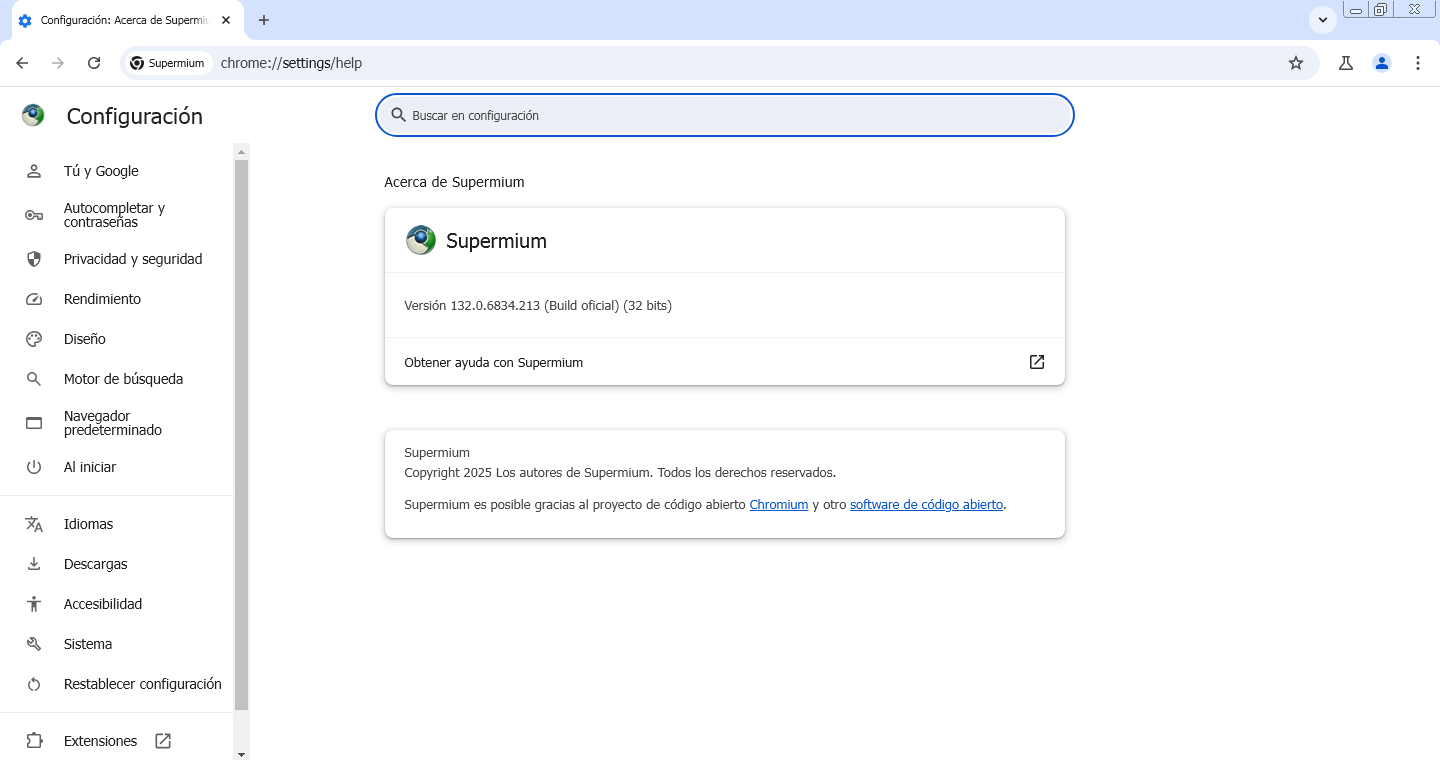Screen dimensions: 1440x760
Task: Go to Rendimiento section
Action: click(x=102, y=299)
